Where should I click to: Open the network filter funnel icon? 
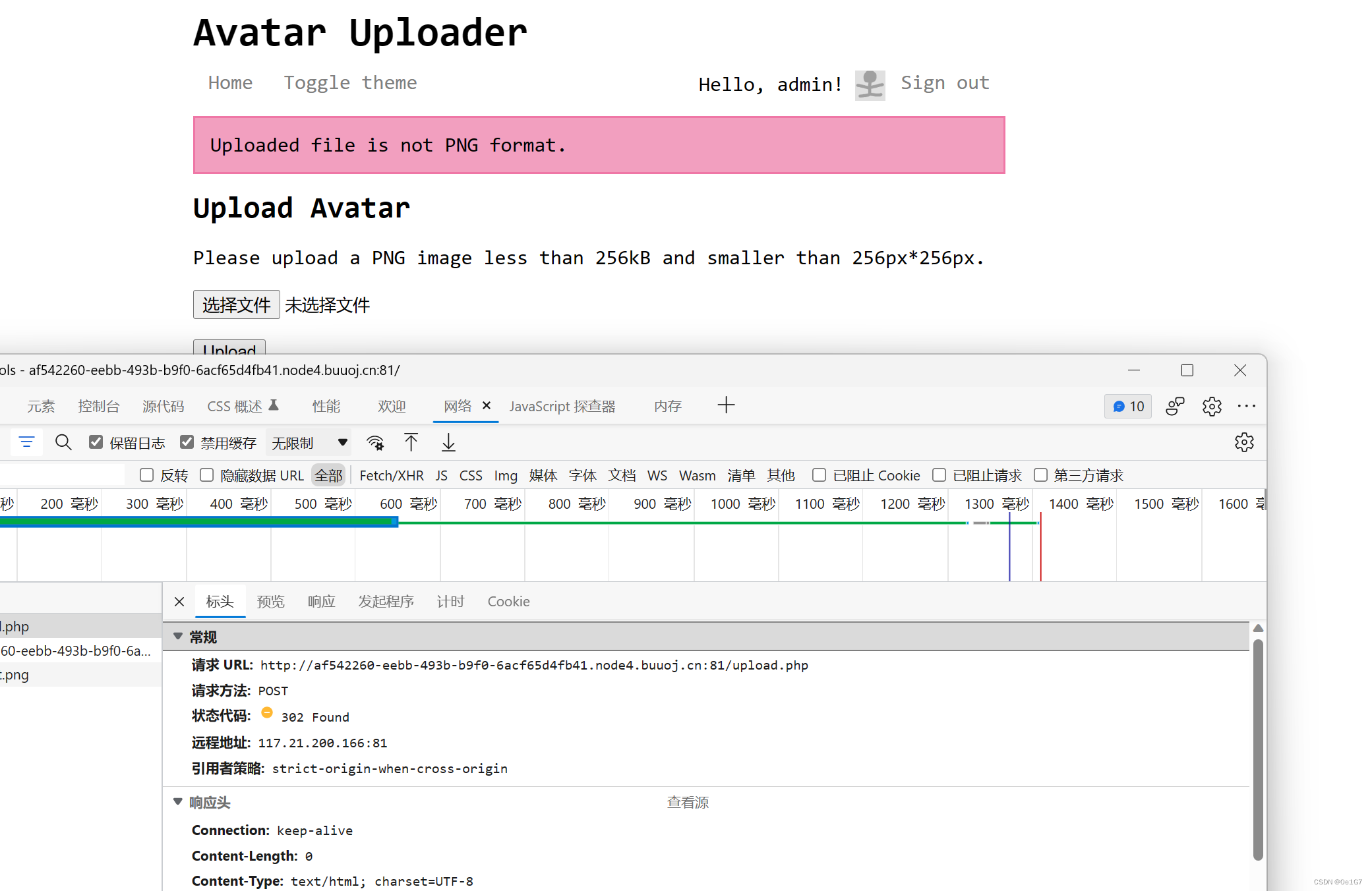pyautogui.click(x=27, y=442)
